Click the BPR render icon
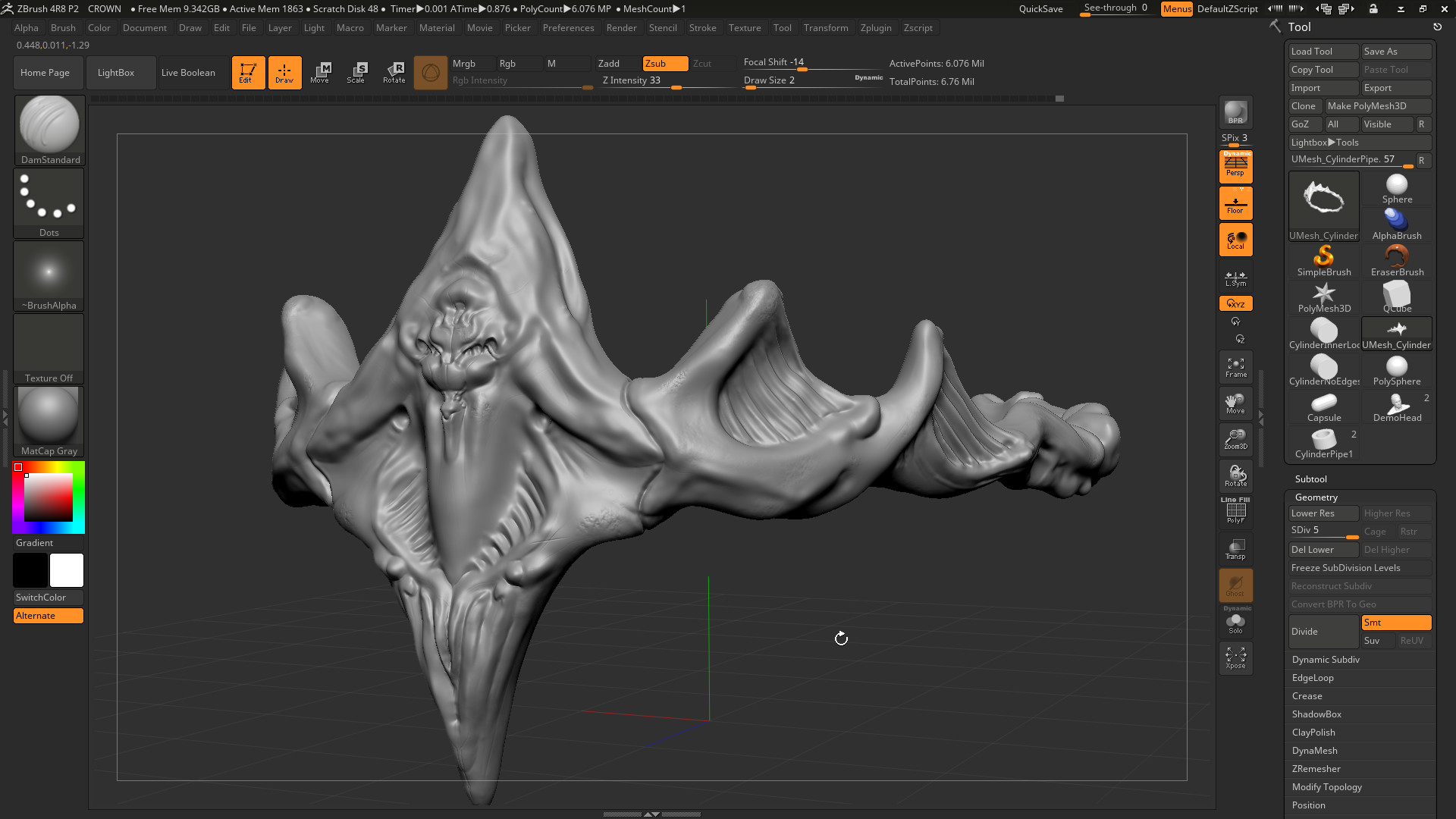1456x819 pixels. click(x=1235, y=111)
